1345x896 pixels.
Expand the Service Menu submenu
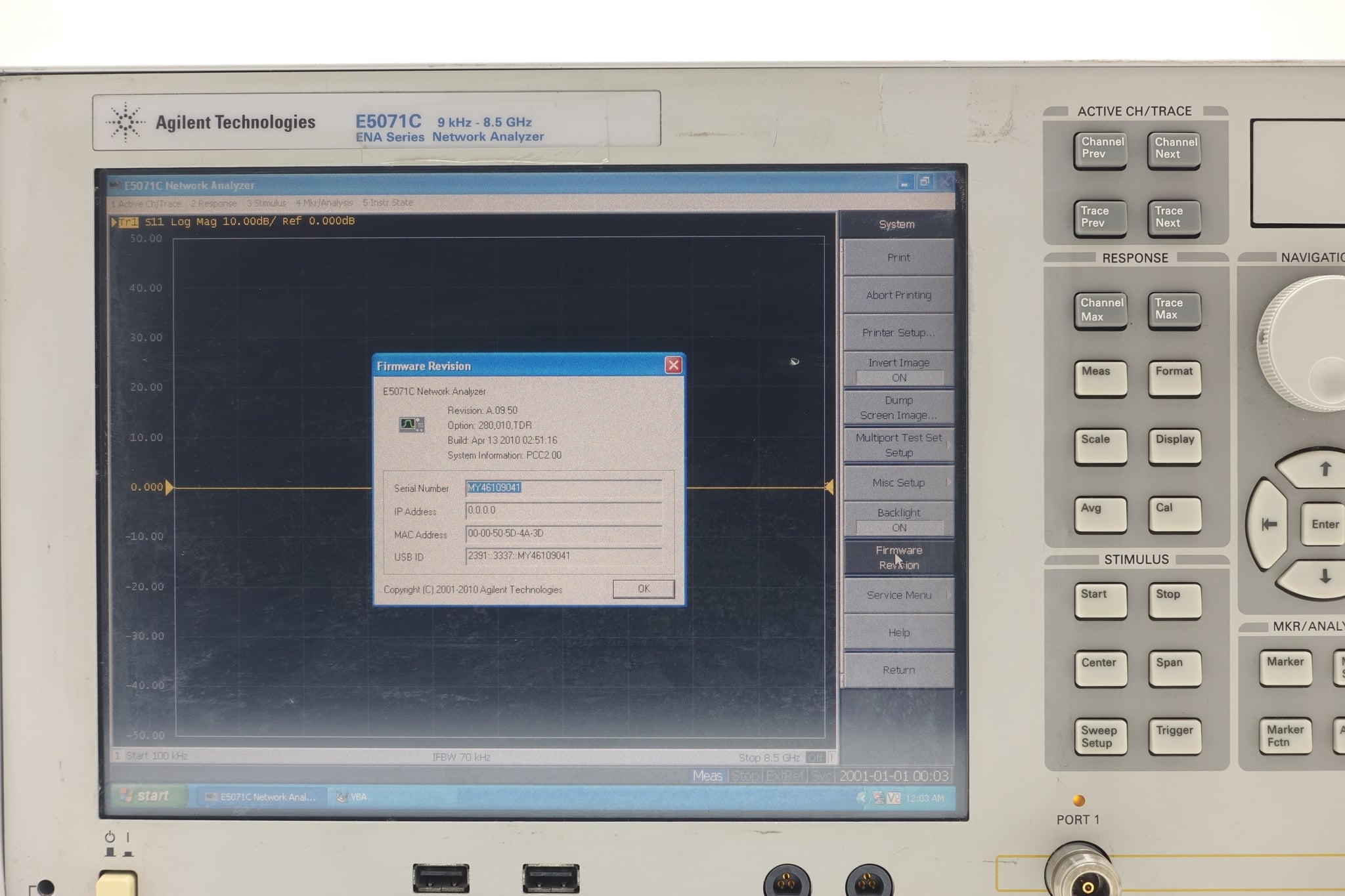(898, 595)
